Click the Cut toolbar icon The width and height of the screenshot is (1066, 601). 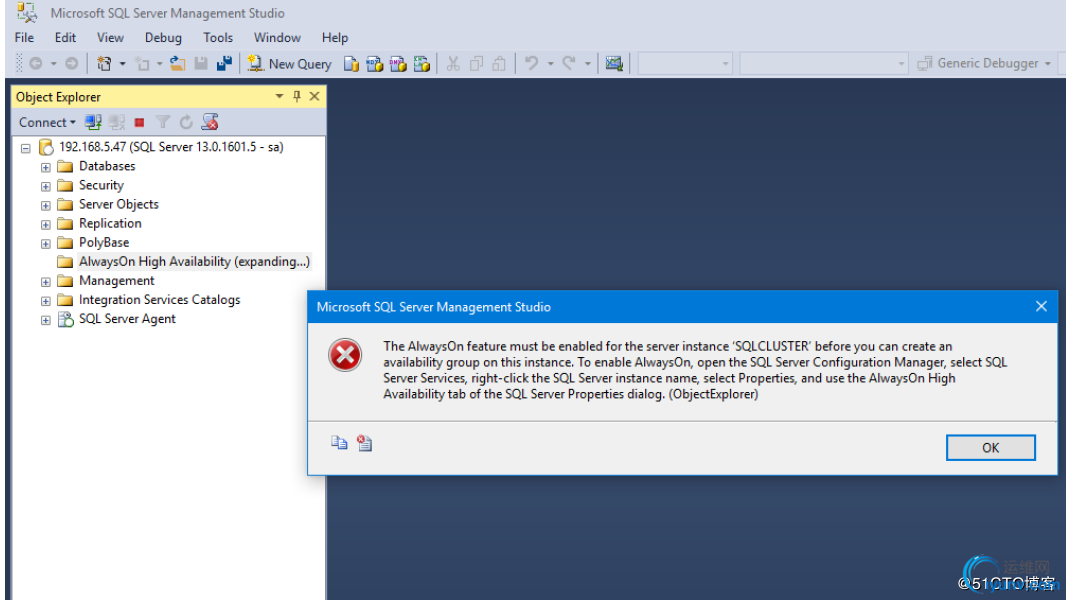[453, 64]
